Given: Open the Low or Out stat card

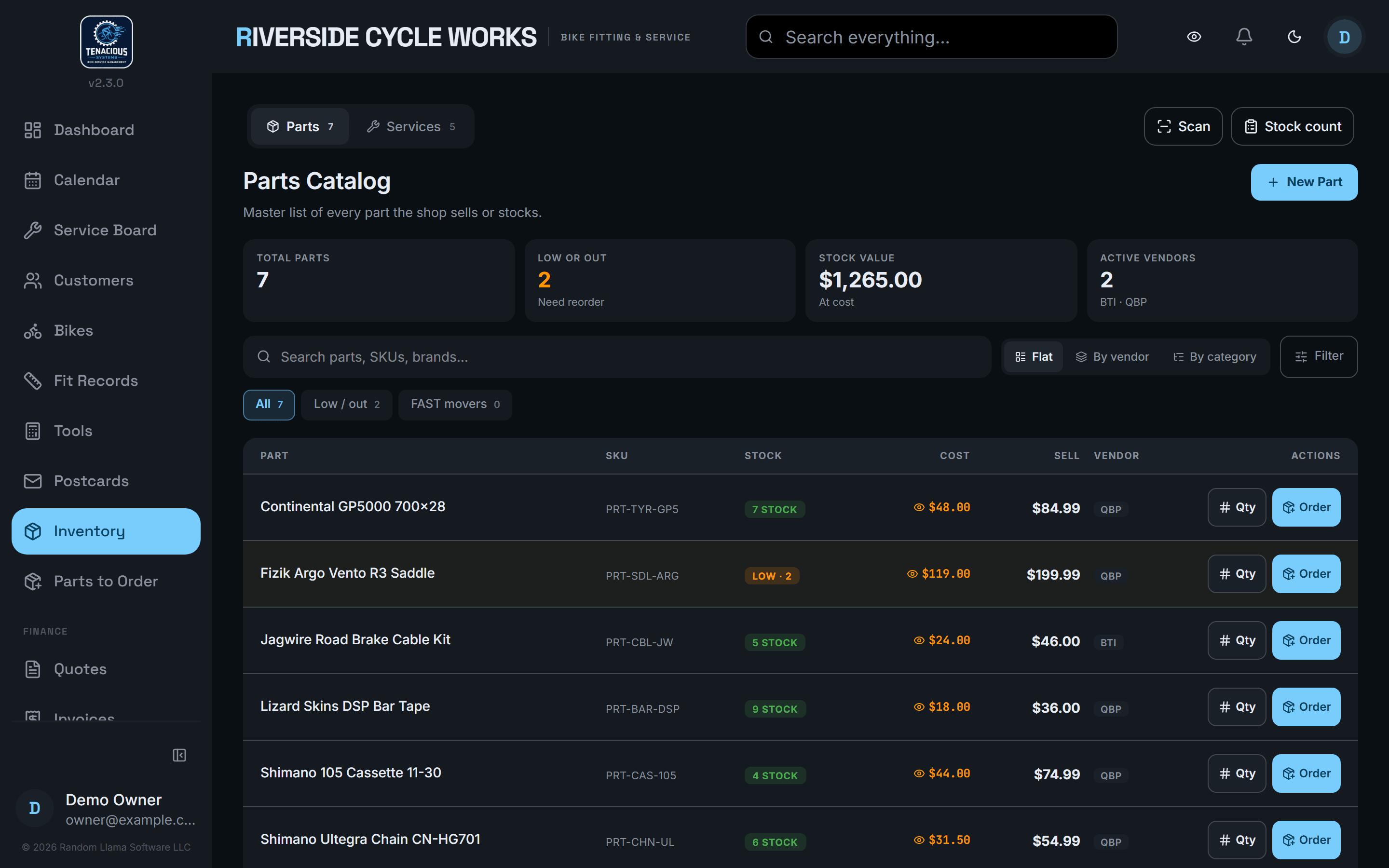Looking at the screenshot, I should (x=660, y=281).
